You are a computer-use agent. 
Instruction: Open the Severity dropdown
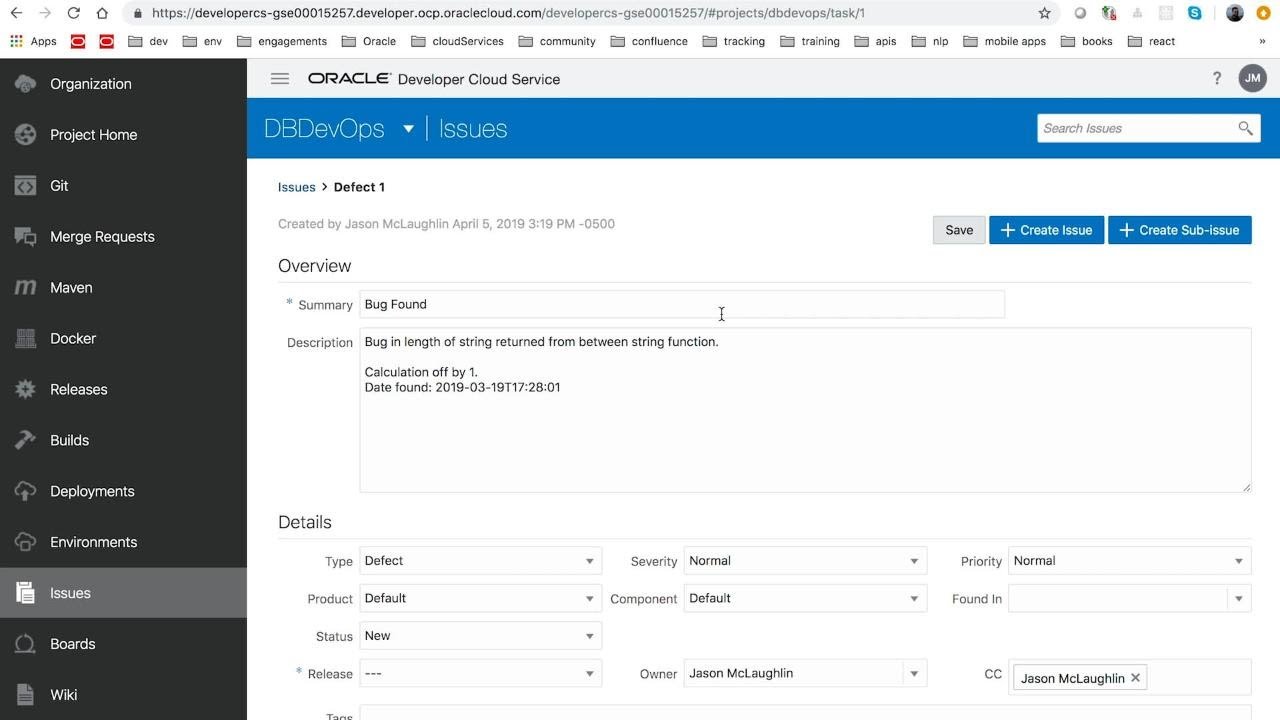[805, 561]
